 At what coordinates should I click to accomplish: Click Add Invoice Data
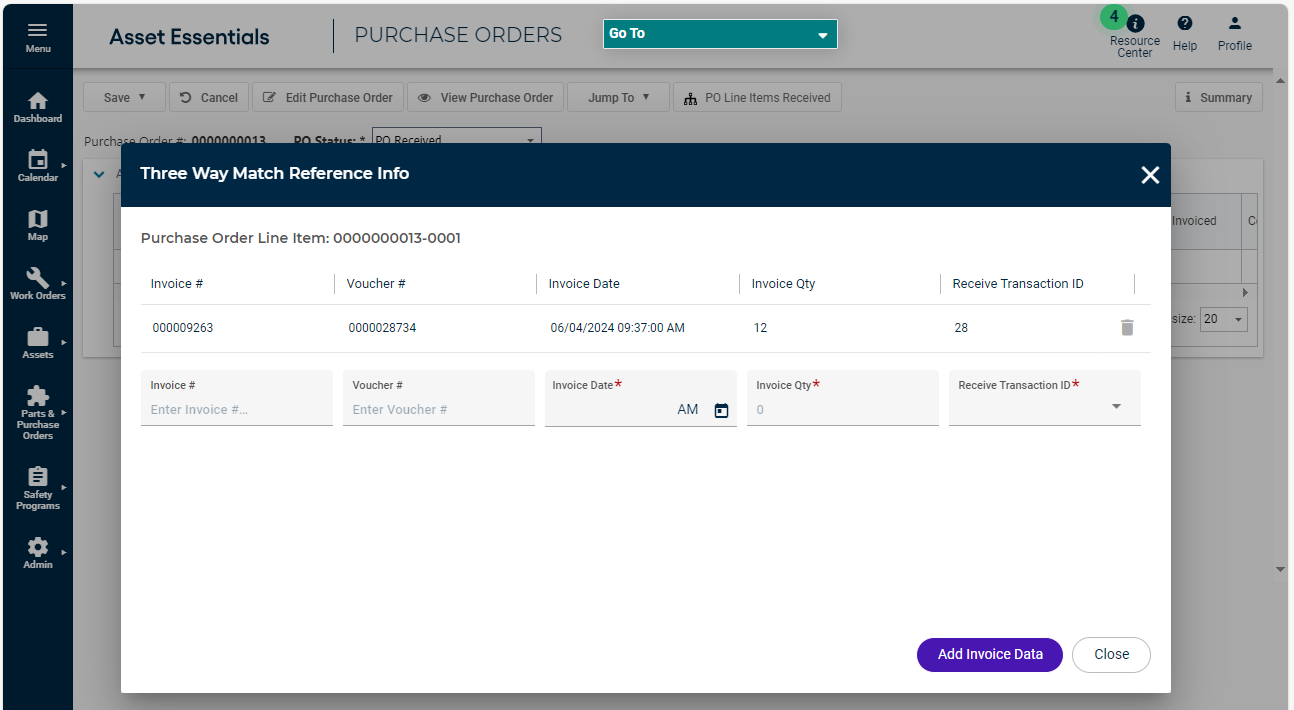(990, 655)
